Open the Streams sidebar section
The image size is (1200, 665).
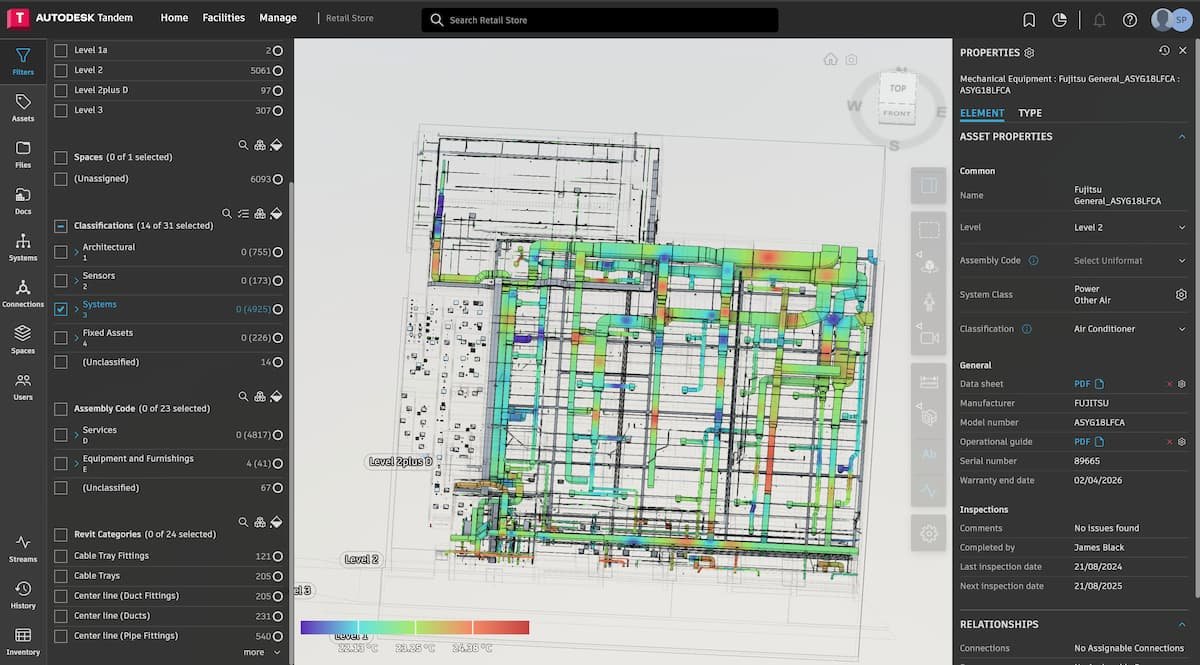tap(22, 548)
